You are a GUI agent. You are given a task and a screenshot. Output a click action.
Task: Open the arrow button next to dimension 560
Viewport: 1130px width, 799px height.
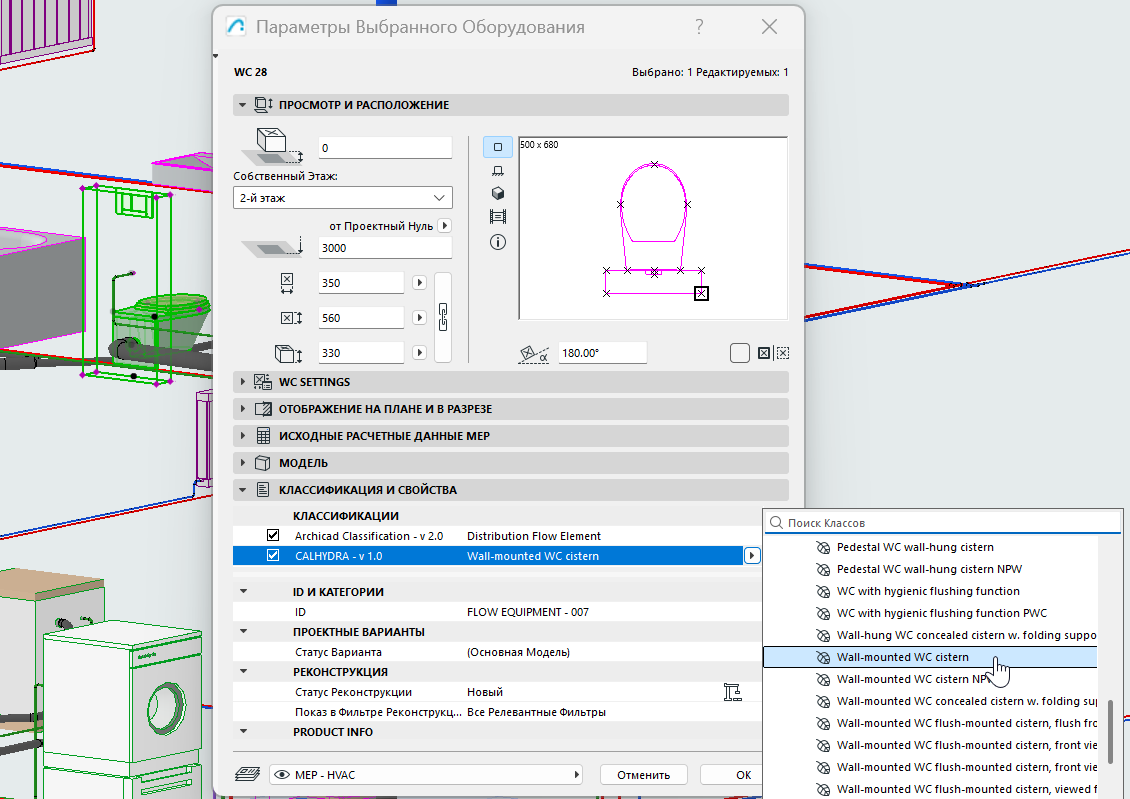(419, 317)
